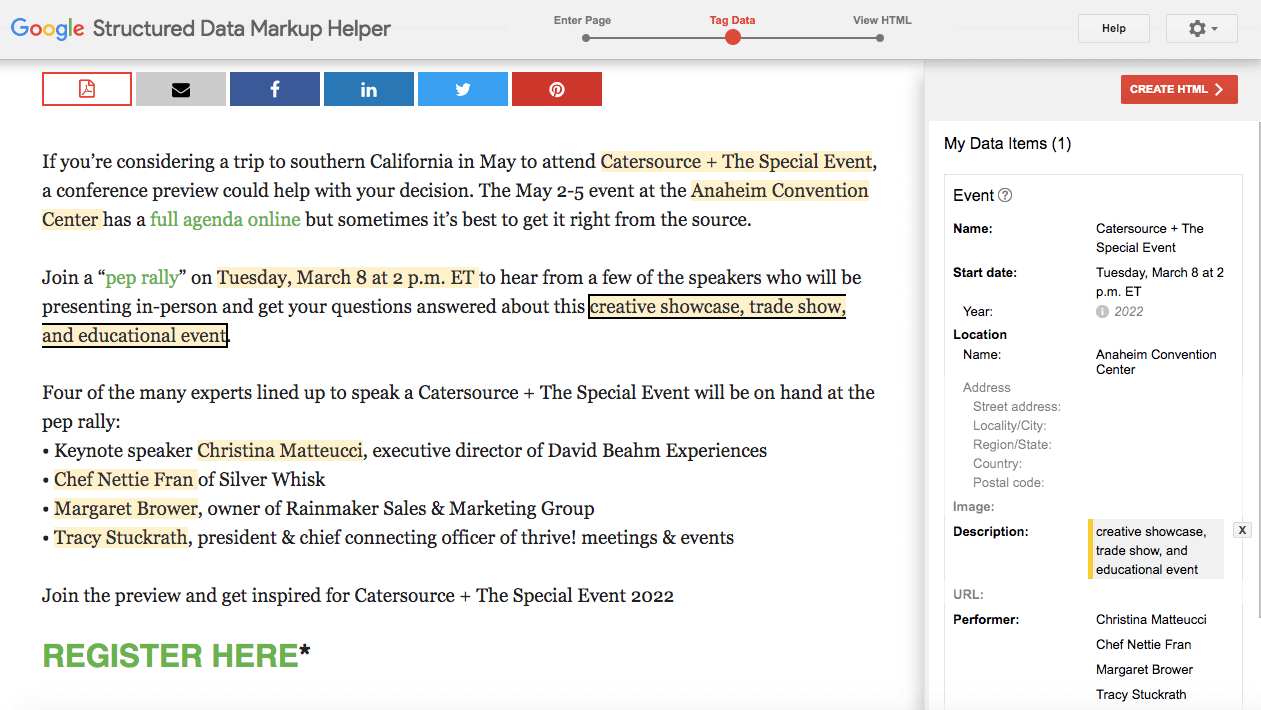Share on LinkedIn icon
This screenshot has width=1261, height=710.
point(369,89)
